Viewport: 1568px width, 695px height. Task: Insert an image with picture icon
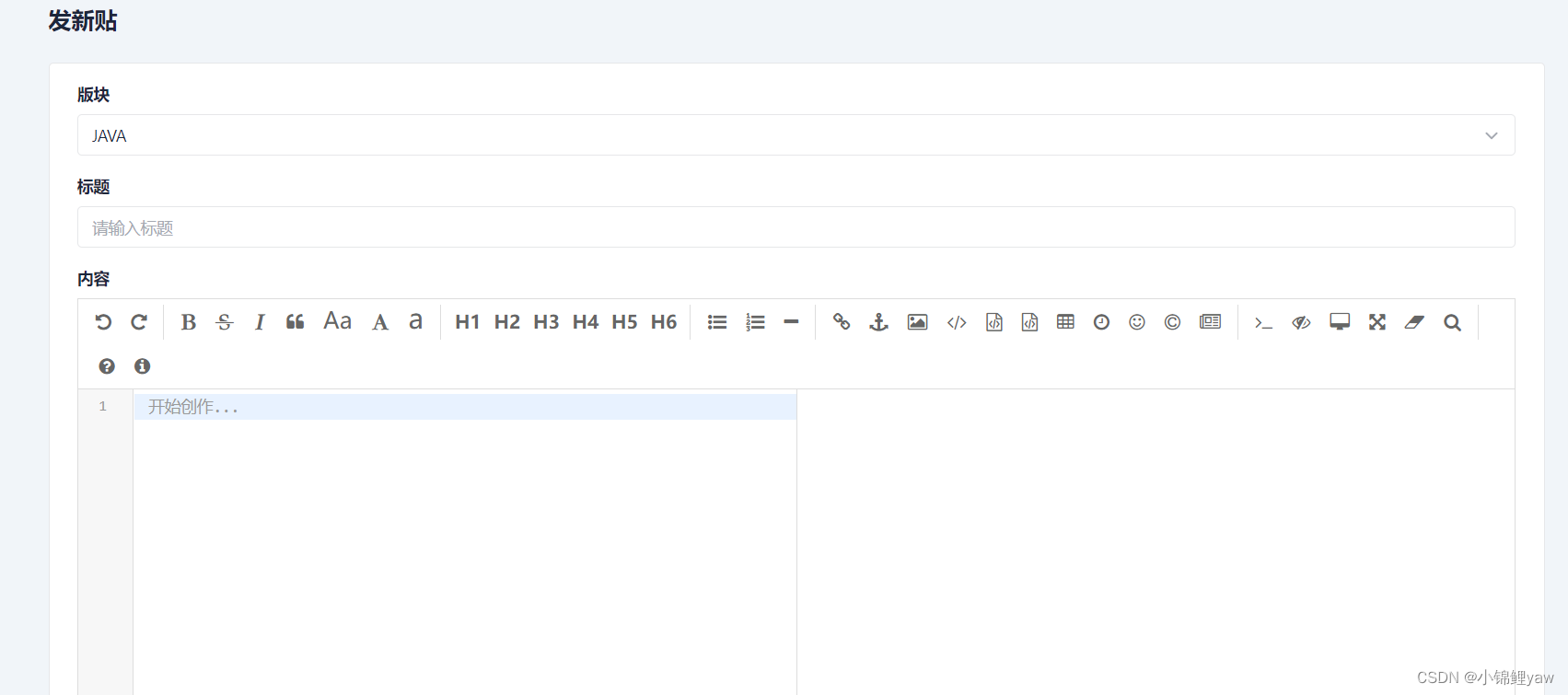(918, 322)
